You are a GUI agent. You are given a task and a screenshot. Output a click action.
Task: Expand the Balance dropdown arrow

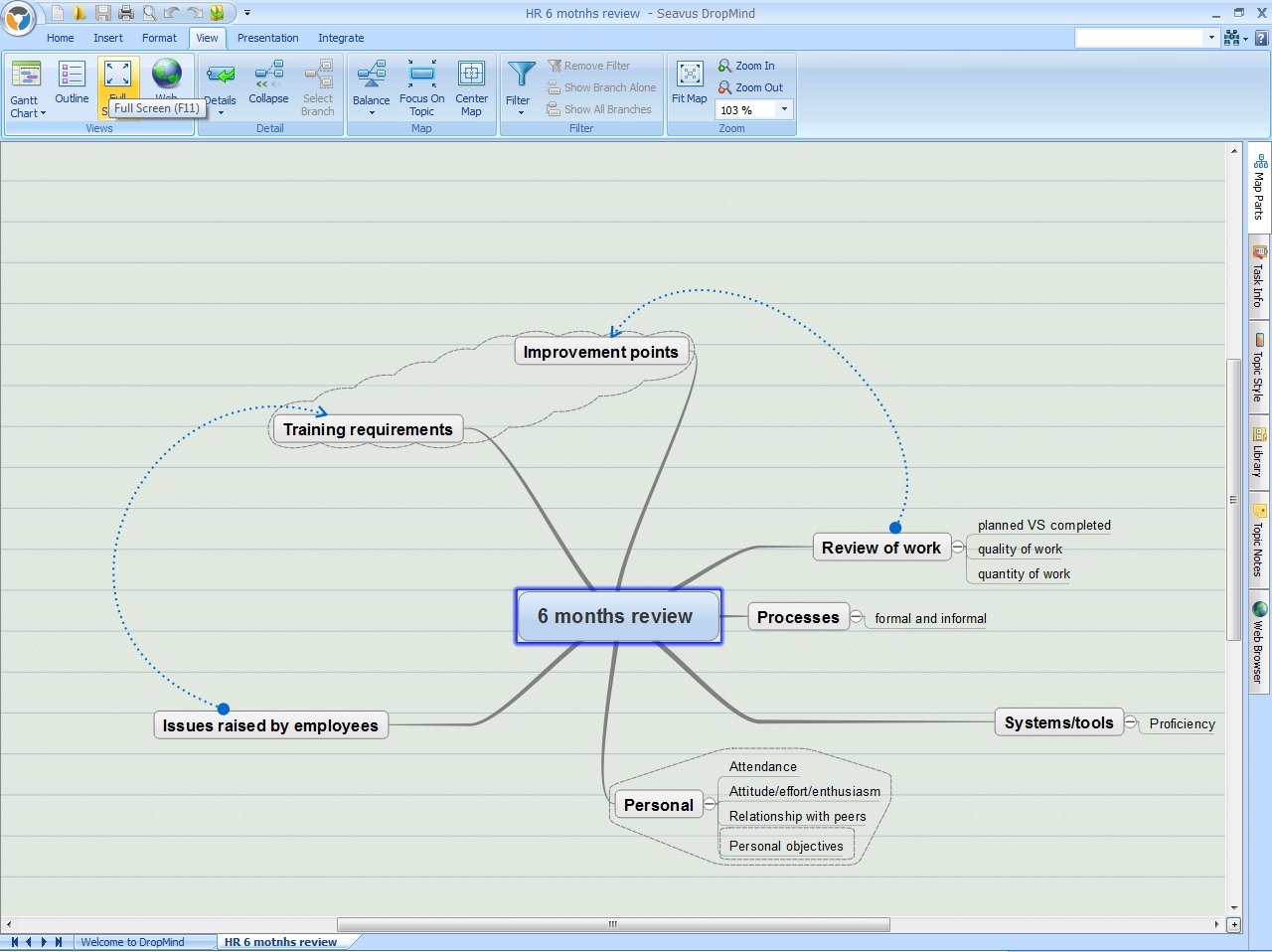click(372, 113)
